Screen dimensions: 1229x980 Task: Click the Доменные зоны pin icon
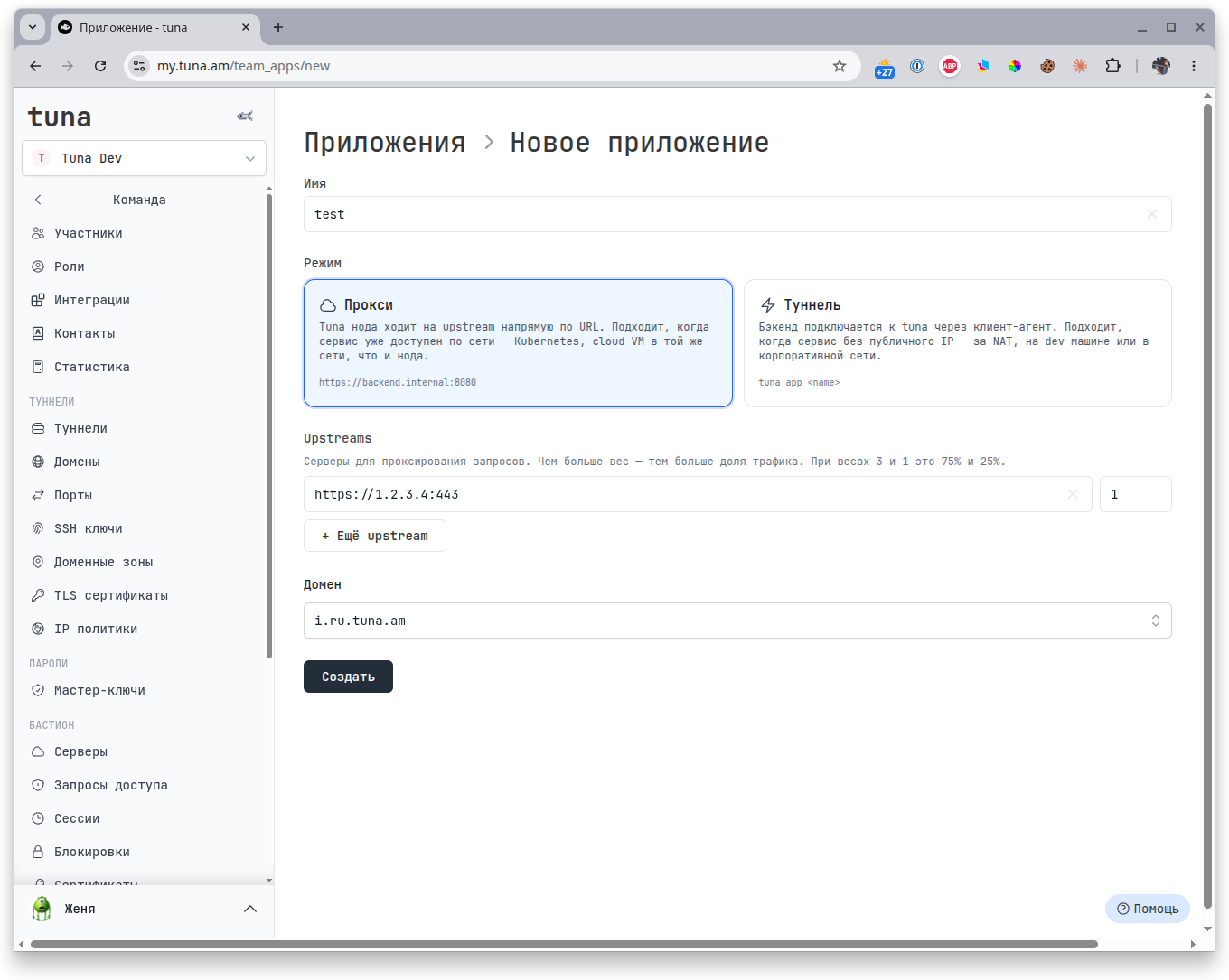(x=38, y=562)
